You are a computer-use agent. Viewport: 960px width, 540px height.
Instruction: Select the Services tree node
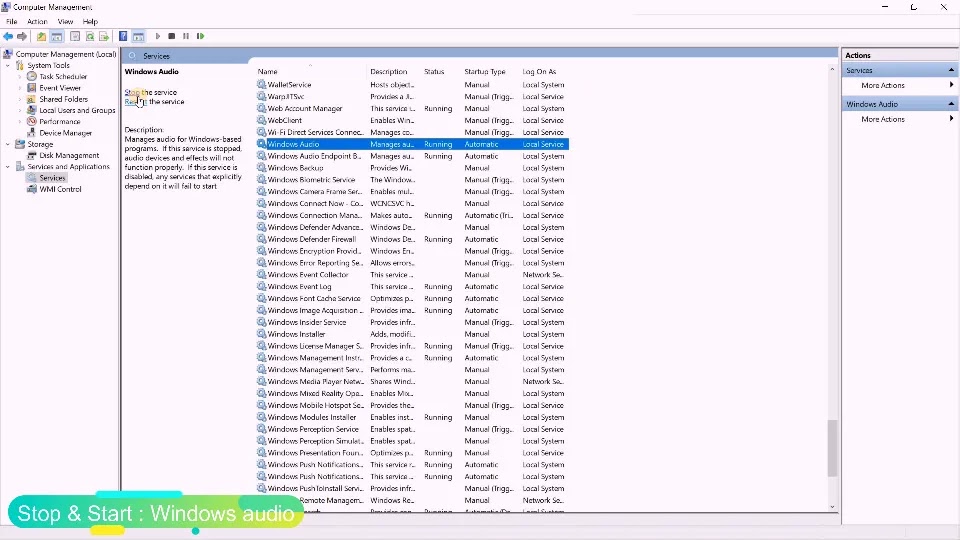52,178
